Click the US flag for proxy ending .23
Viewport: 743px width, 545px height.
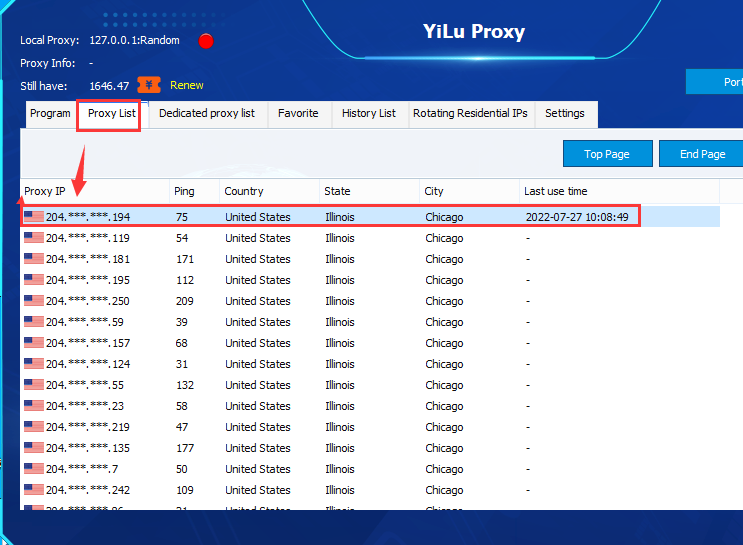[34, 406]
